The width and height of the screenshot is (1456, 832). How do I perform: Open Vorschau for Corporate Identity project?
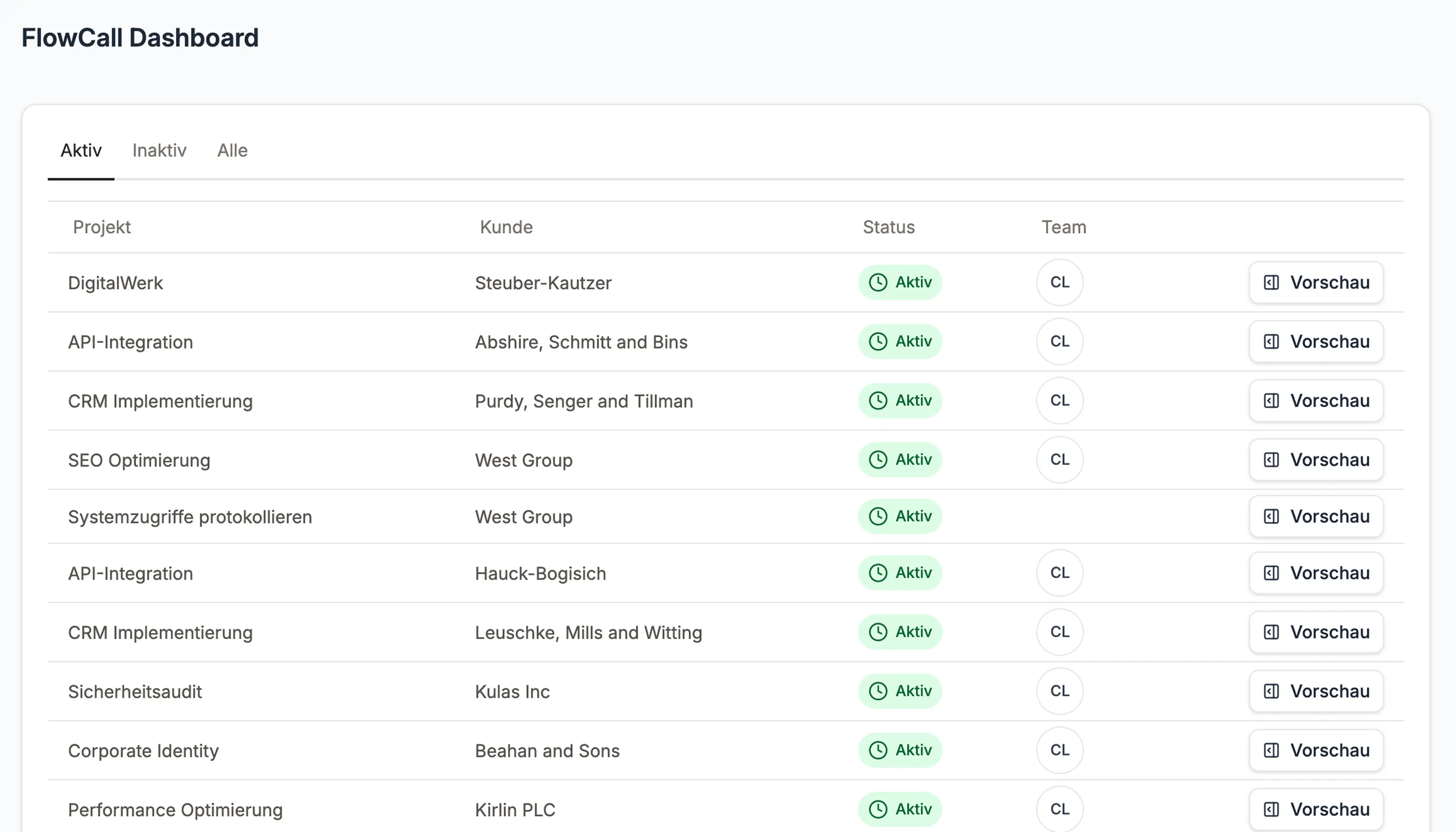pos(1315,750)
